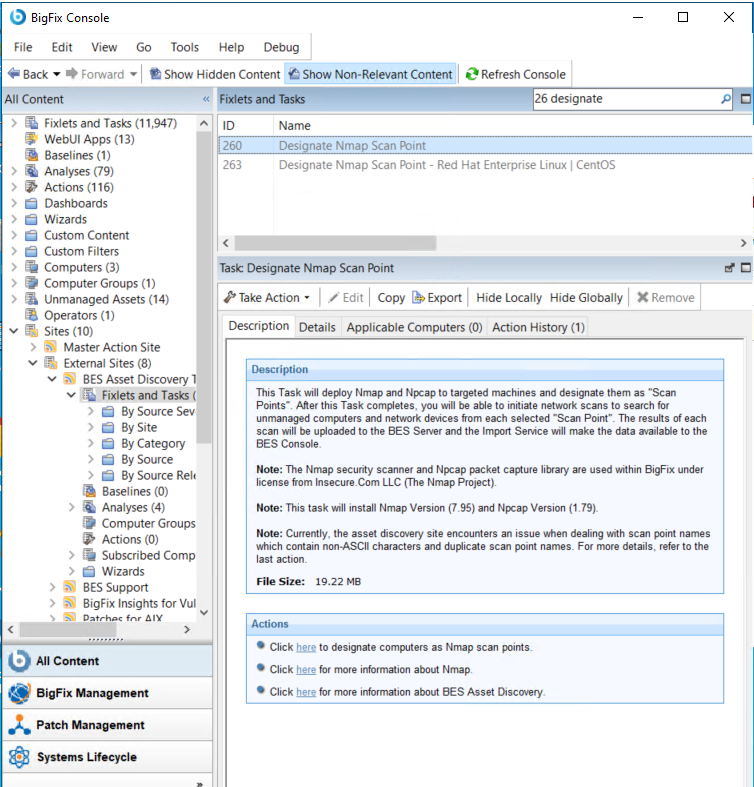Toggle Show Non-Relevant Content
This screenshot has height=787, width=754.
370,74
